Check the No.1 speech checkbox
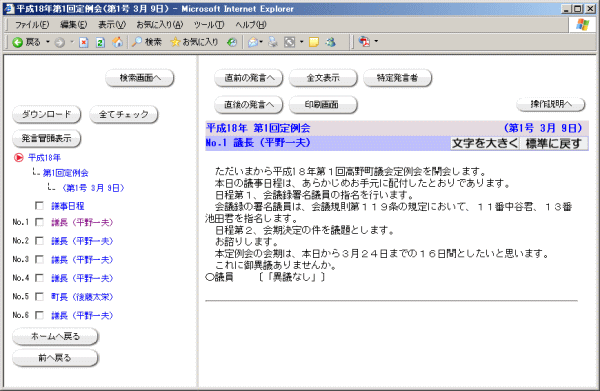Screen dimensions: 600x391 point(39,222)
